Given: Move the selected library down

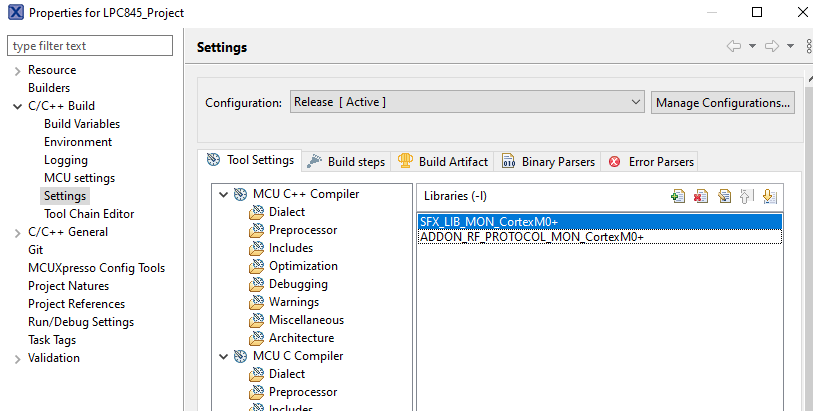Looking at the screenshot, I should point(769,196).
